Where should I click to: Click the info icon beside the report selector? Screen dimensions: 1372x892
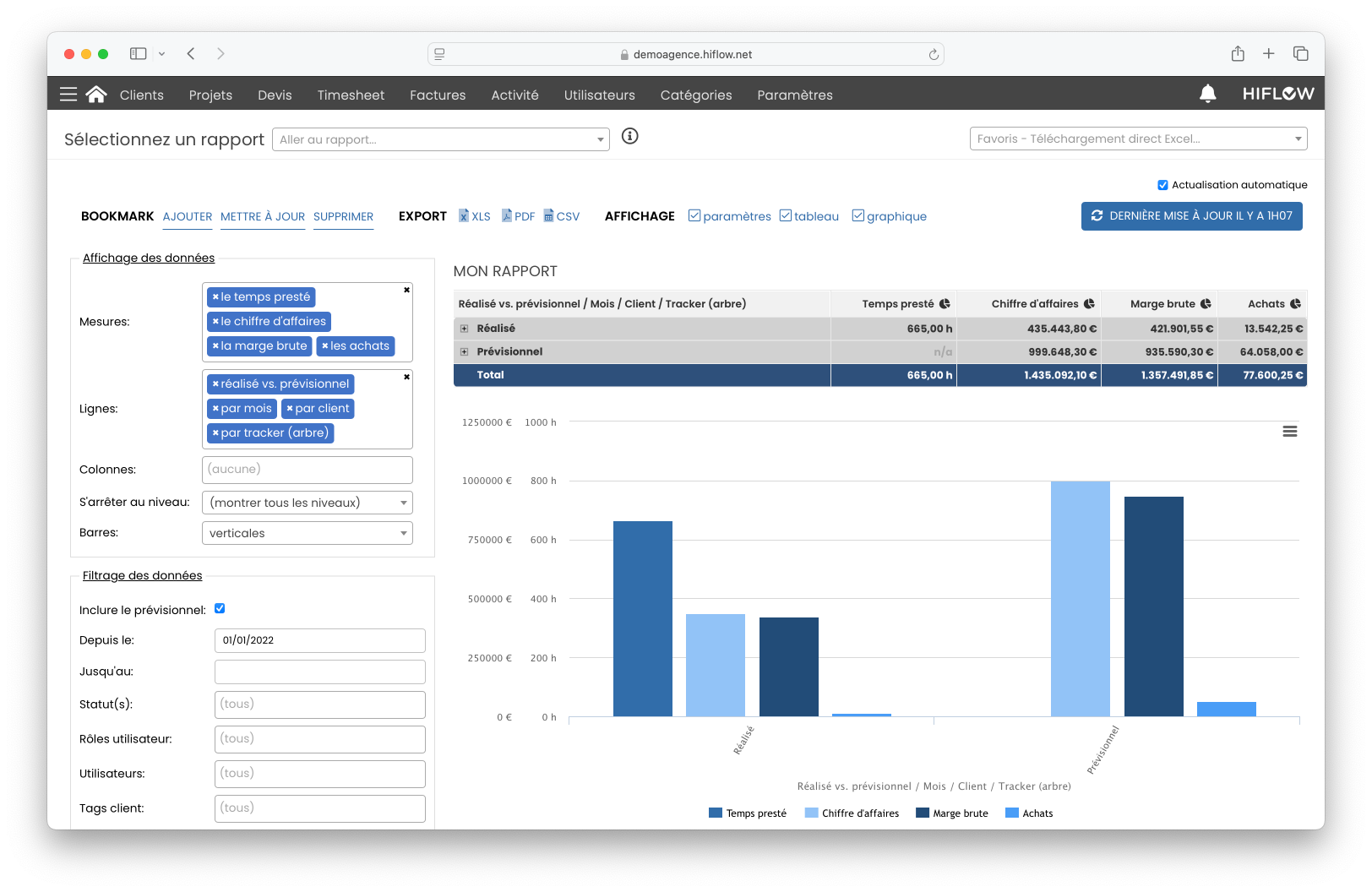click(629, 136)
